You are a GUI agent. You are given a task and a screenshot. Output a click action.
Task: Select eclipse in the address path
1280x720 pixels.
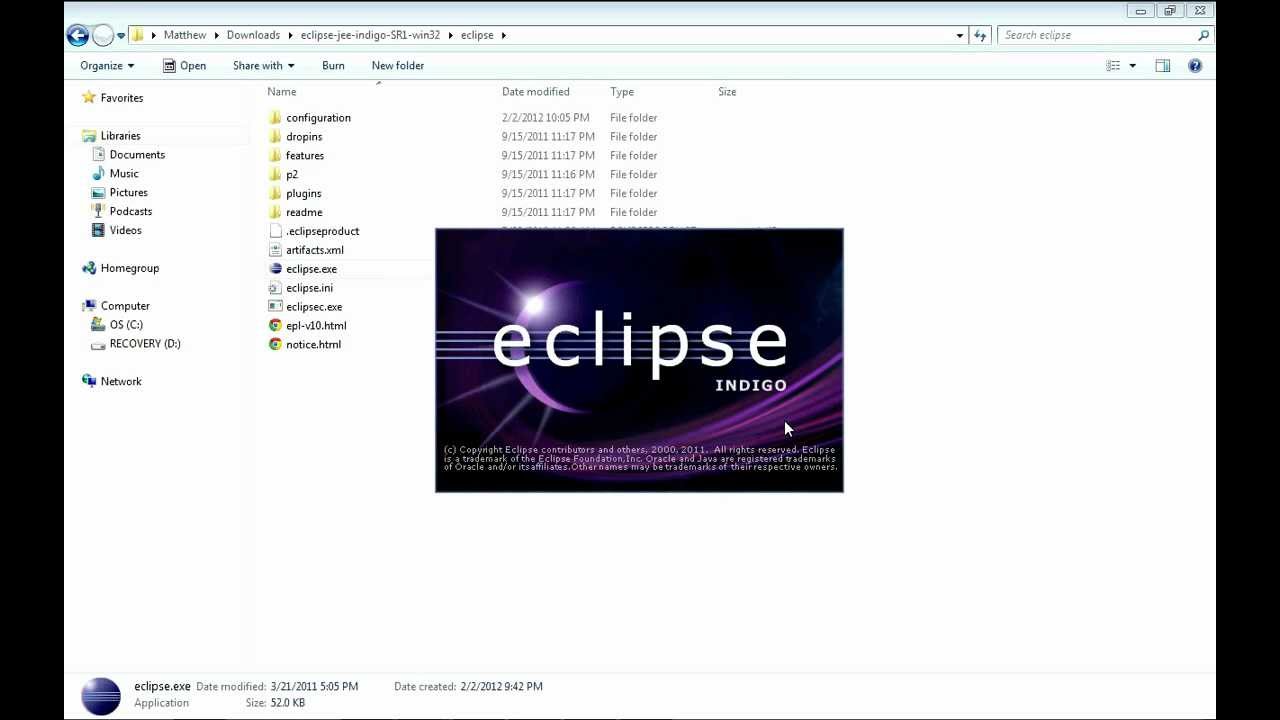[x=477, y=35]
